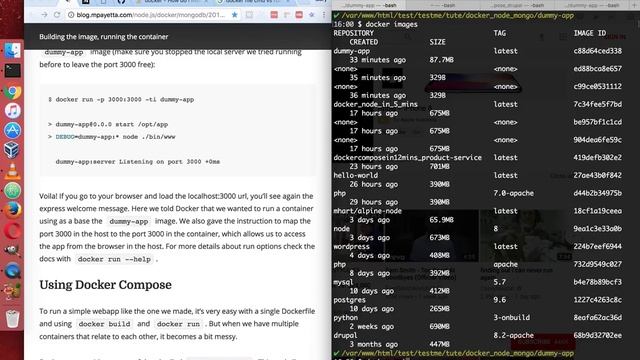Click 'Using Docker Compose' heading
640x360 pixels.
[105, 284]
